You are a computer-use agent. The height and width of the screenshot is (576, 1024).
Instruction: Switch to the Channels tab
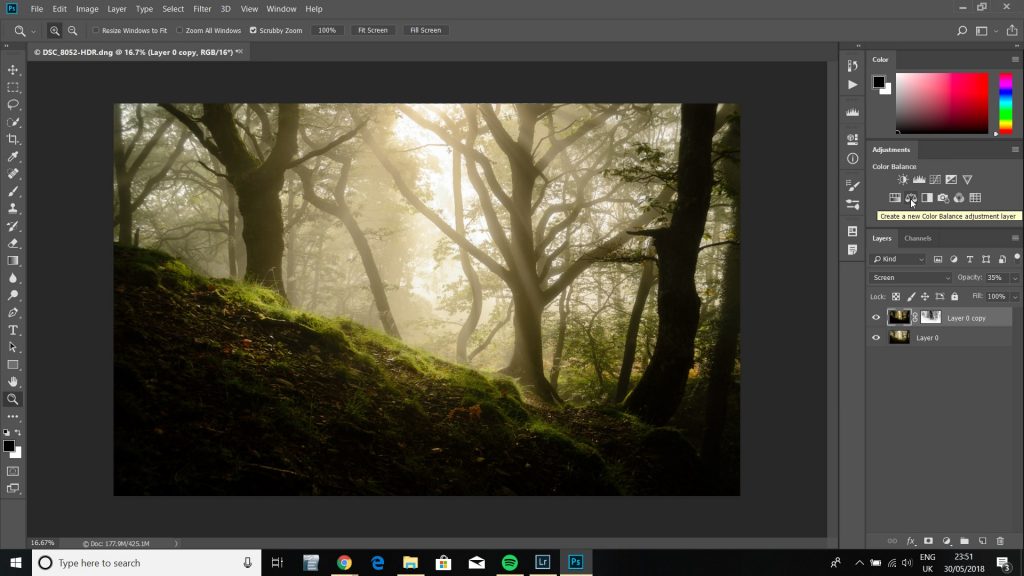916,238
